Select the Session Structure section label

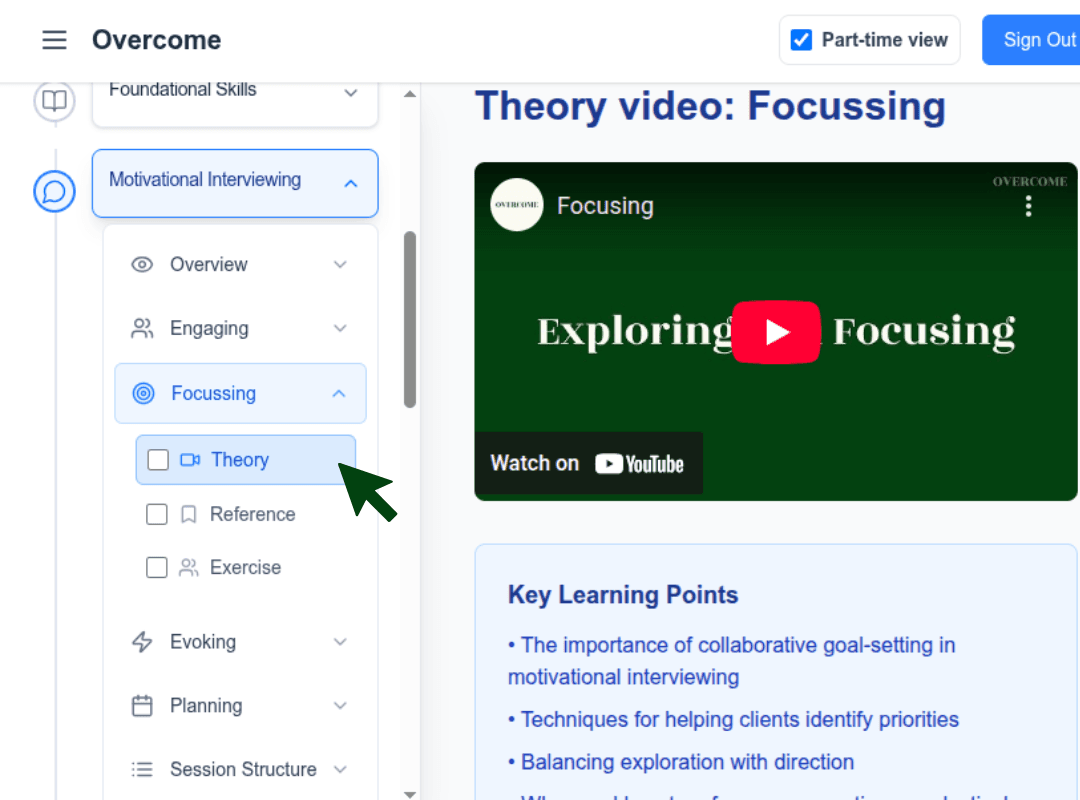[x=243, y=769]
